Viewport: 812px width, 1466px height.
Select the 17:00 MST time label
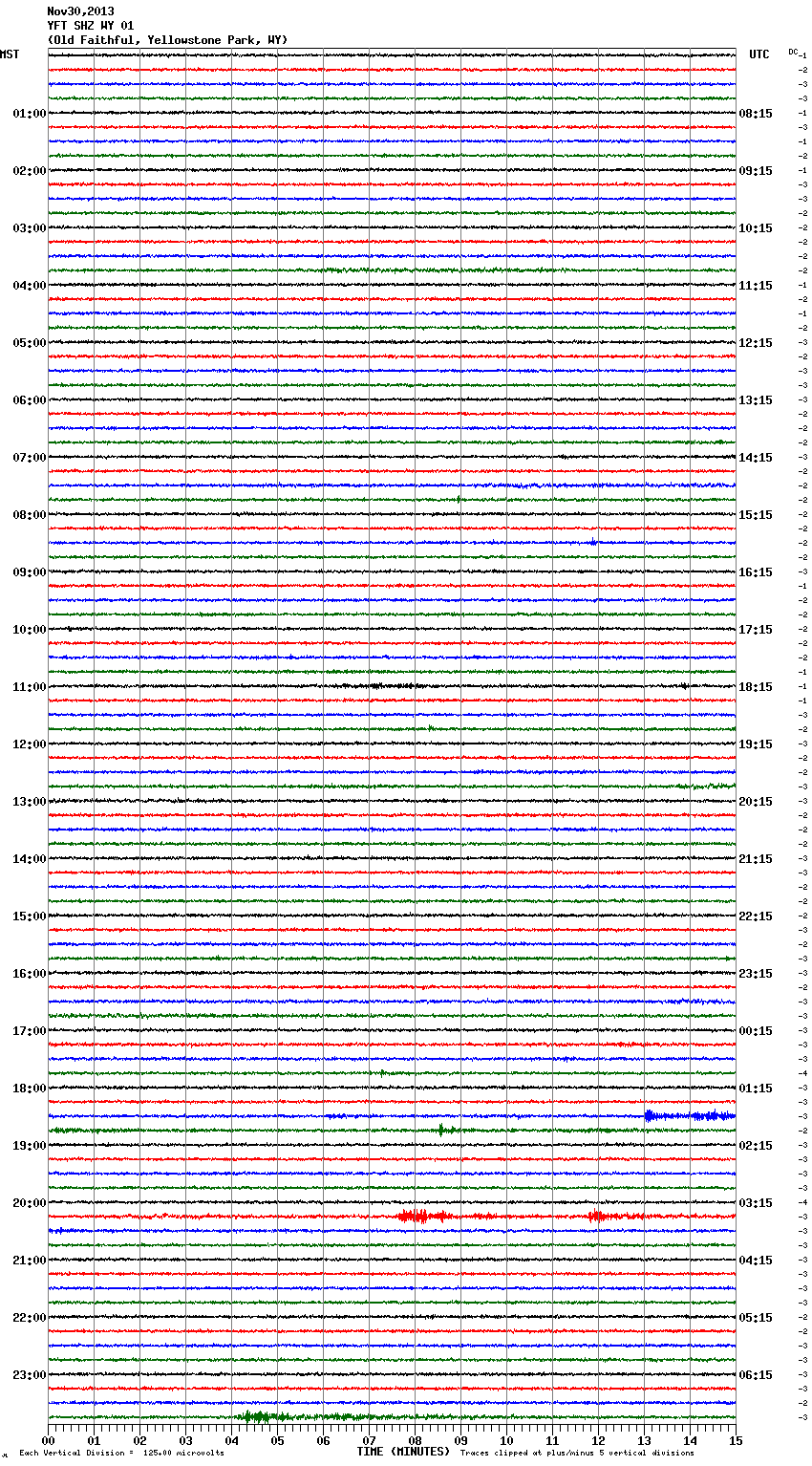tap(30, 1031)
